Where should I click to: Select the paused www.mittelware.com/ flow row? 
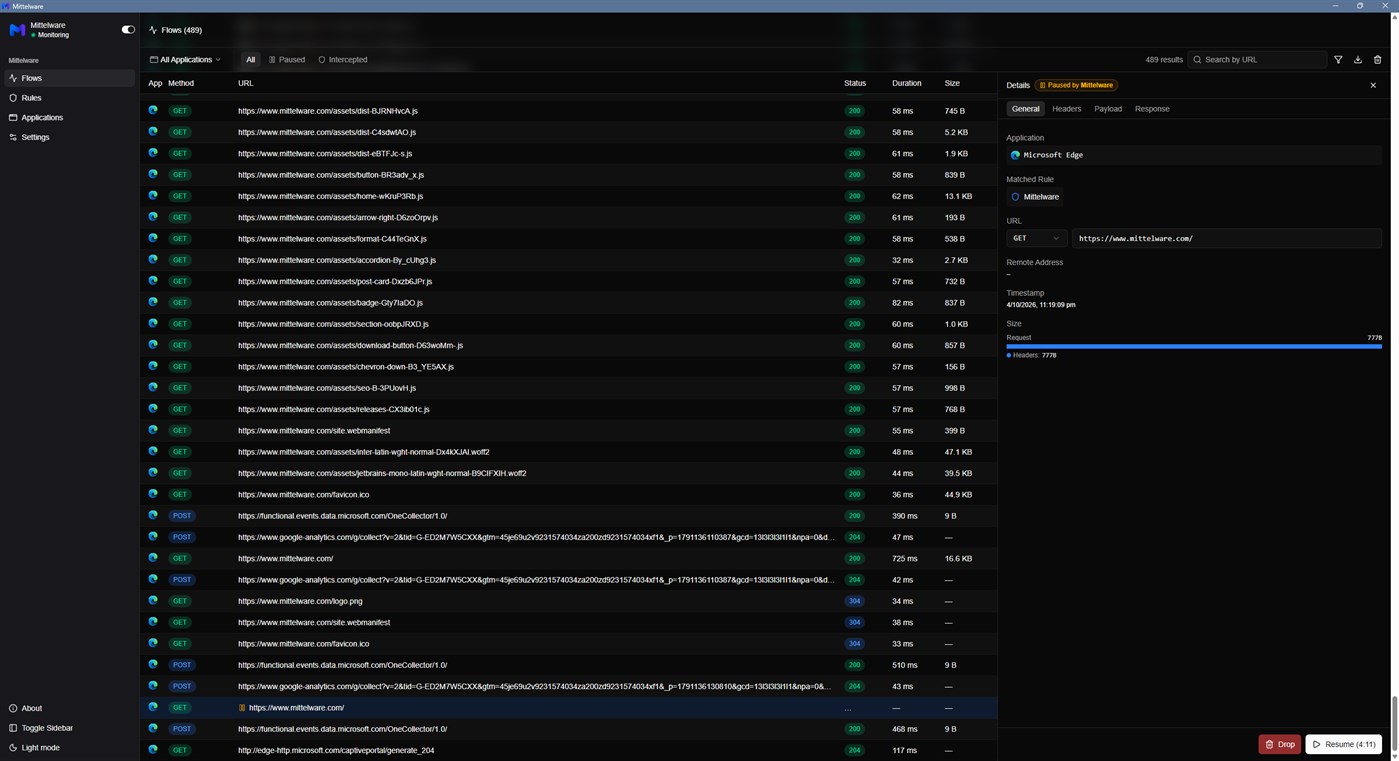pos(568,708)
